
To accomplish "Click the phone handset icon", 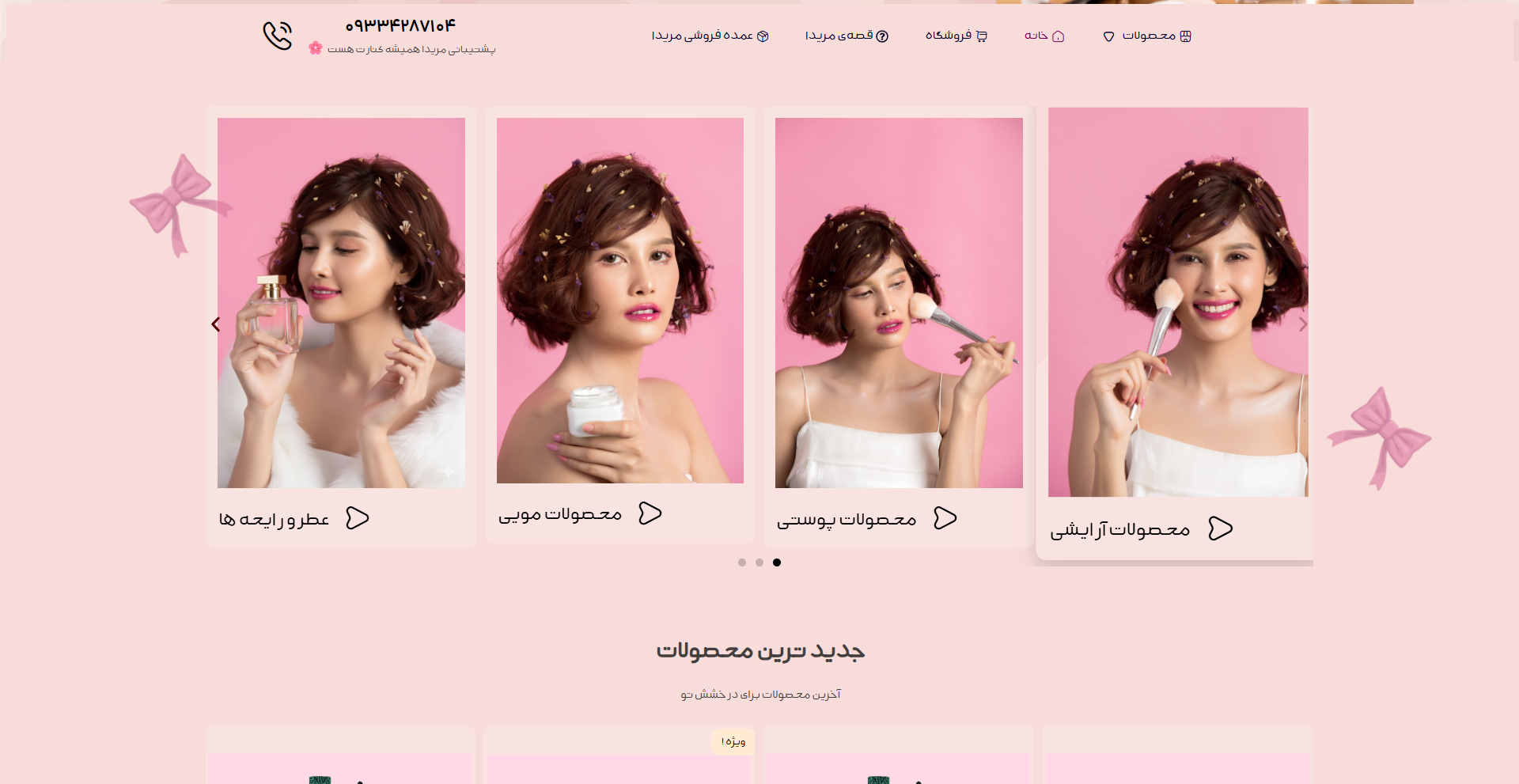I will [x=278, y=36].
